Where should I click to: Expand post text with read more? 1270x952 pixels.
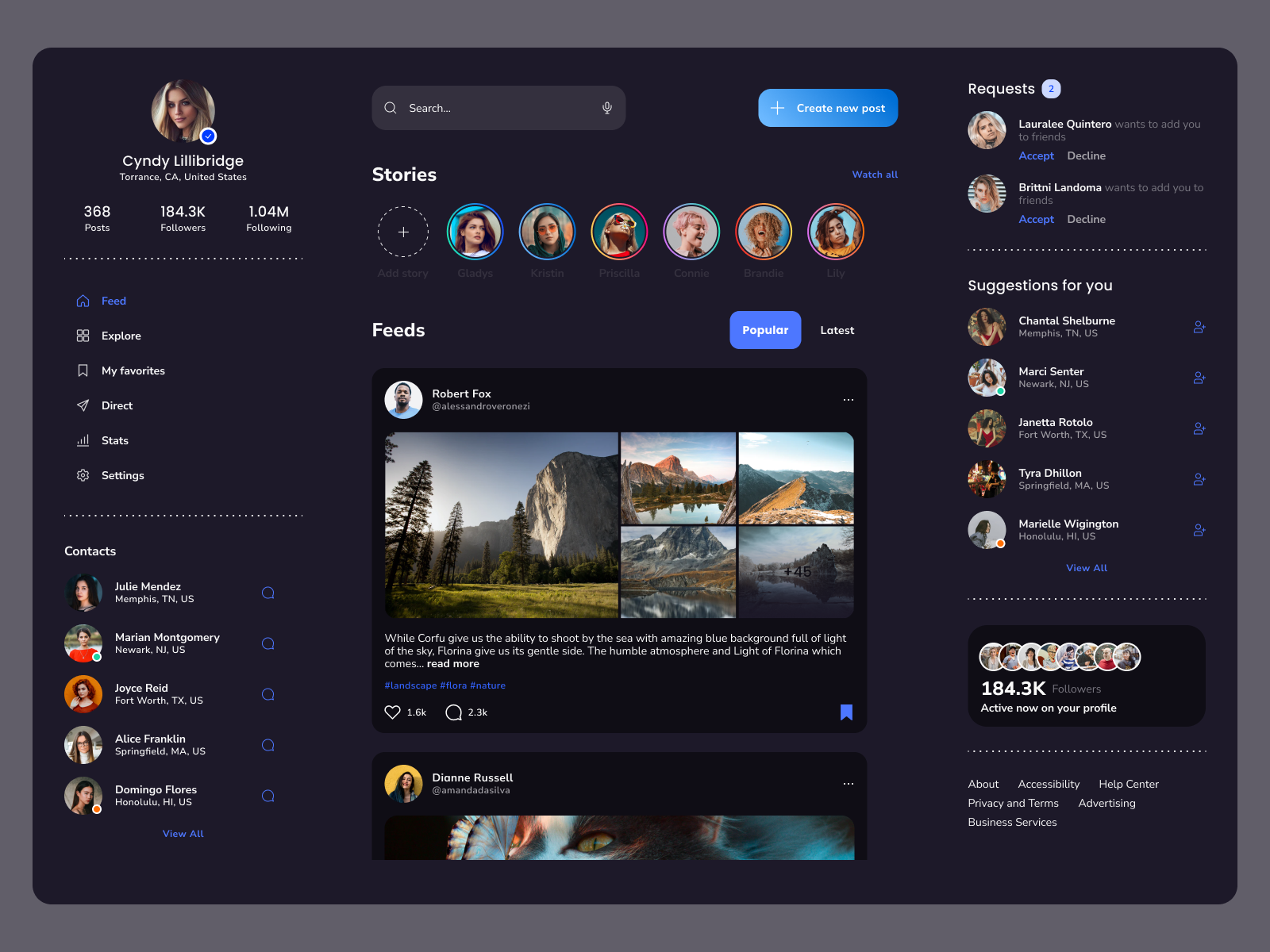point(453,664)
